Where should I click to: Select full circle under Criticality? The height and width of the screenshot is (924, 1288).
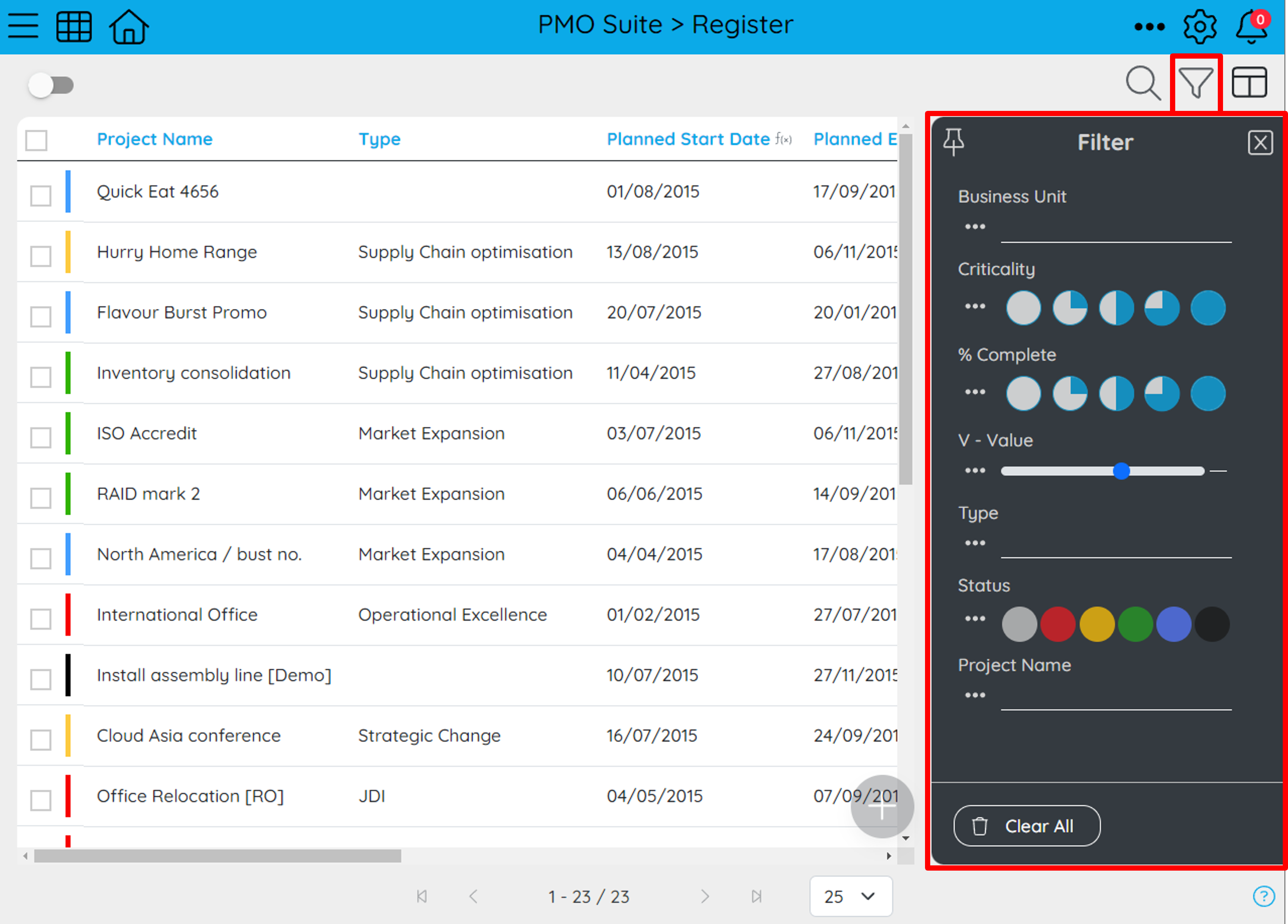click(1208, 308)
